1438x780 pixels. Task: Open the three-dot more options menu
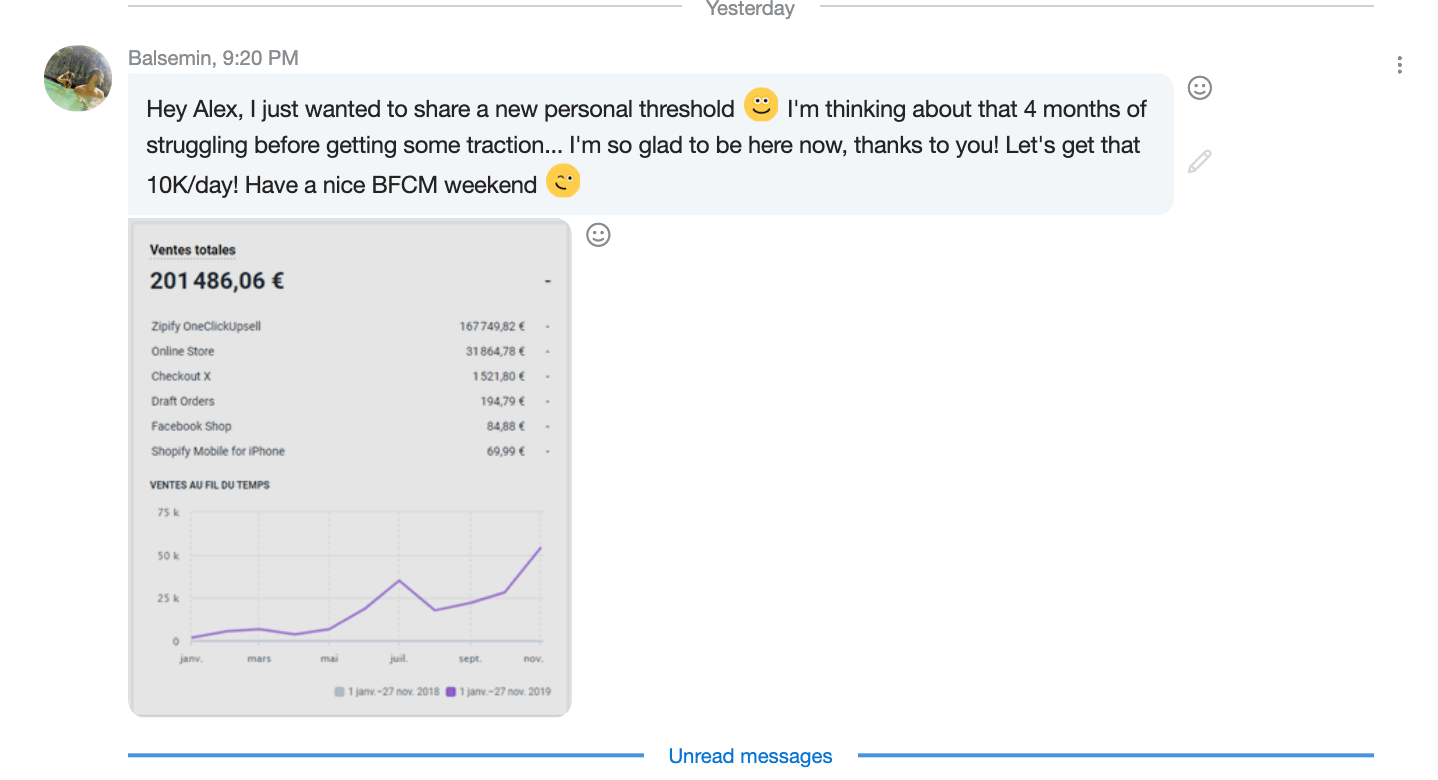coord(1399,65)
